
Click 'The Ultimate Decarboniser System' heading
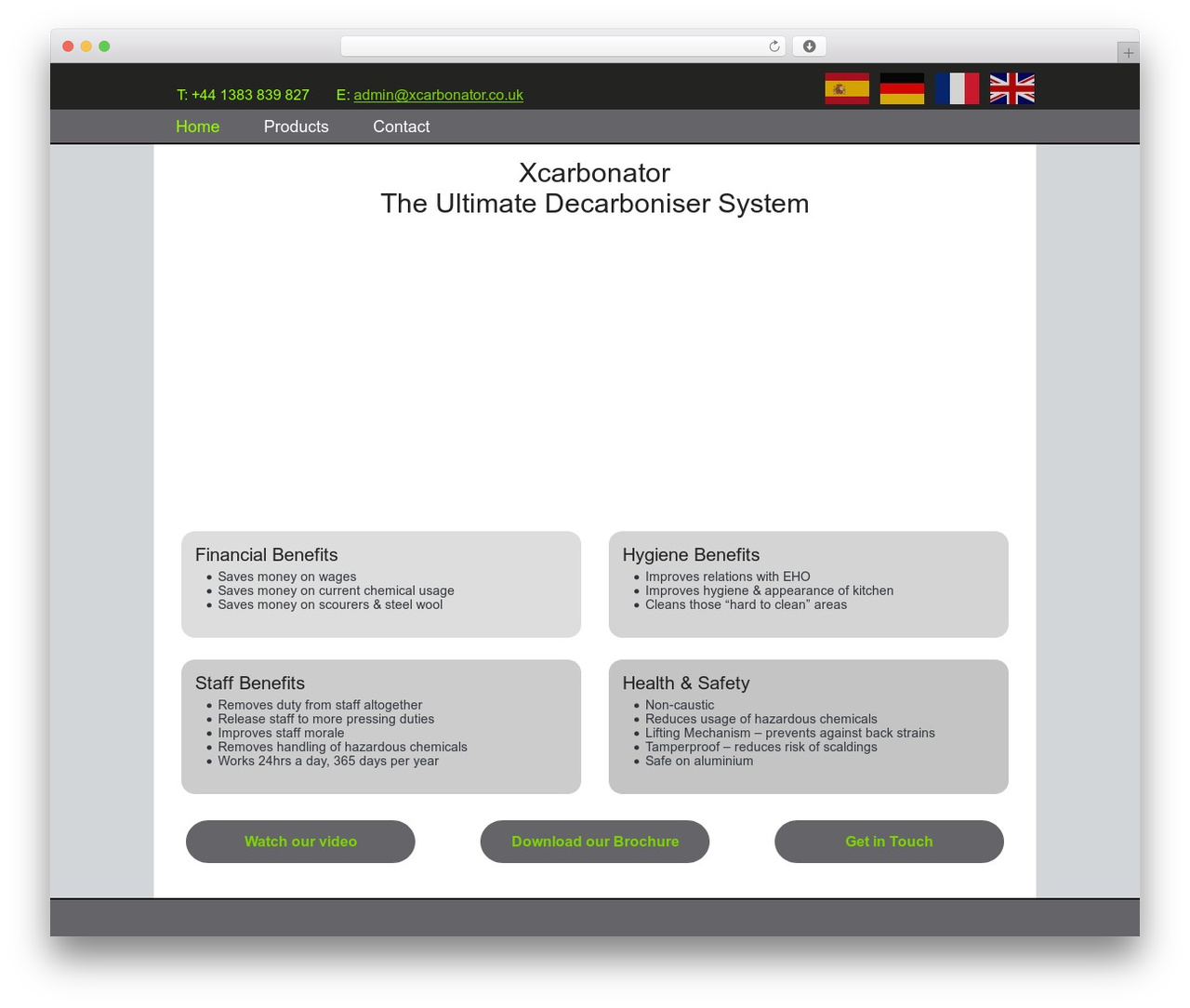coord(595,204)
